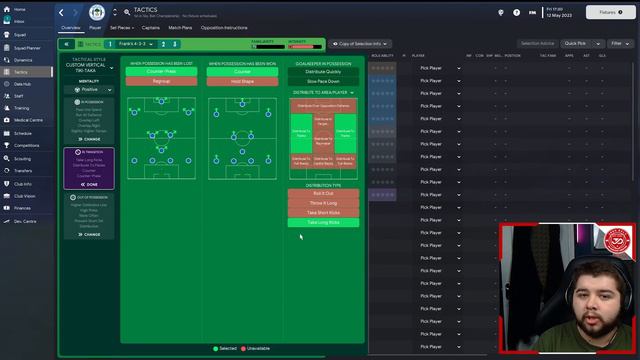Open the Dev. Centre sidebar icon
The width and height of the screenshot is (640, 360).
coord(7,221)
